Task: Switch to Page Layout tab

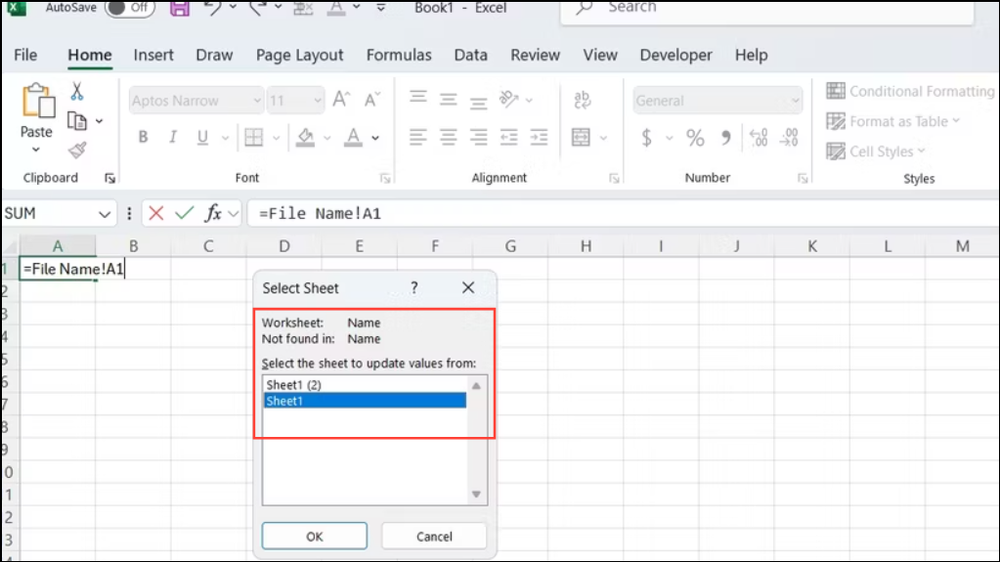Action: [300, 55]
